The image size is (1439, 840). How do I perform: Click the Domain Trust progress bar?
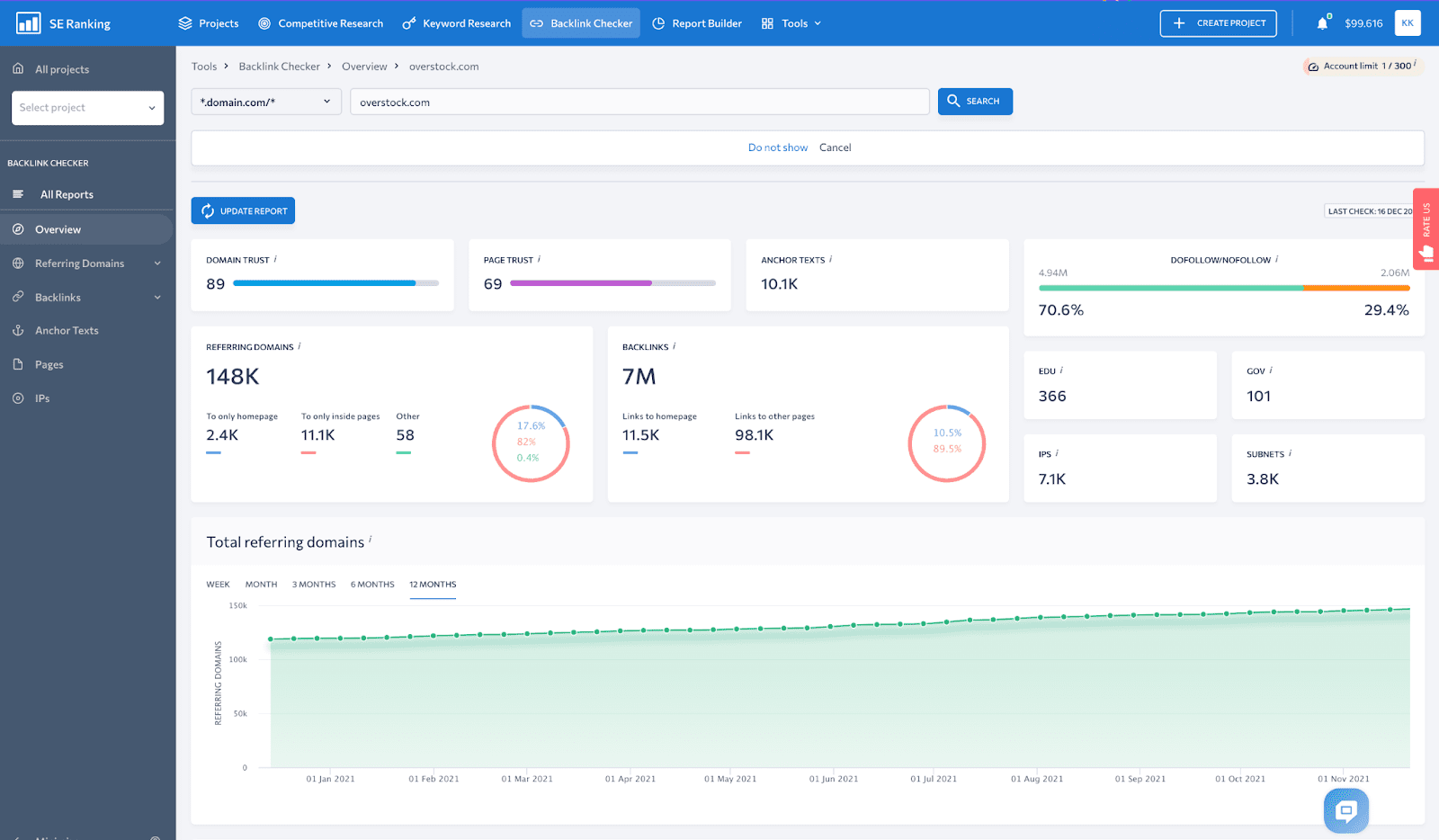coord(335,283)
